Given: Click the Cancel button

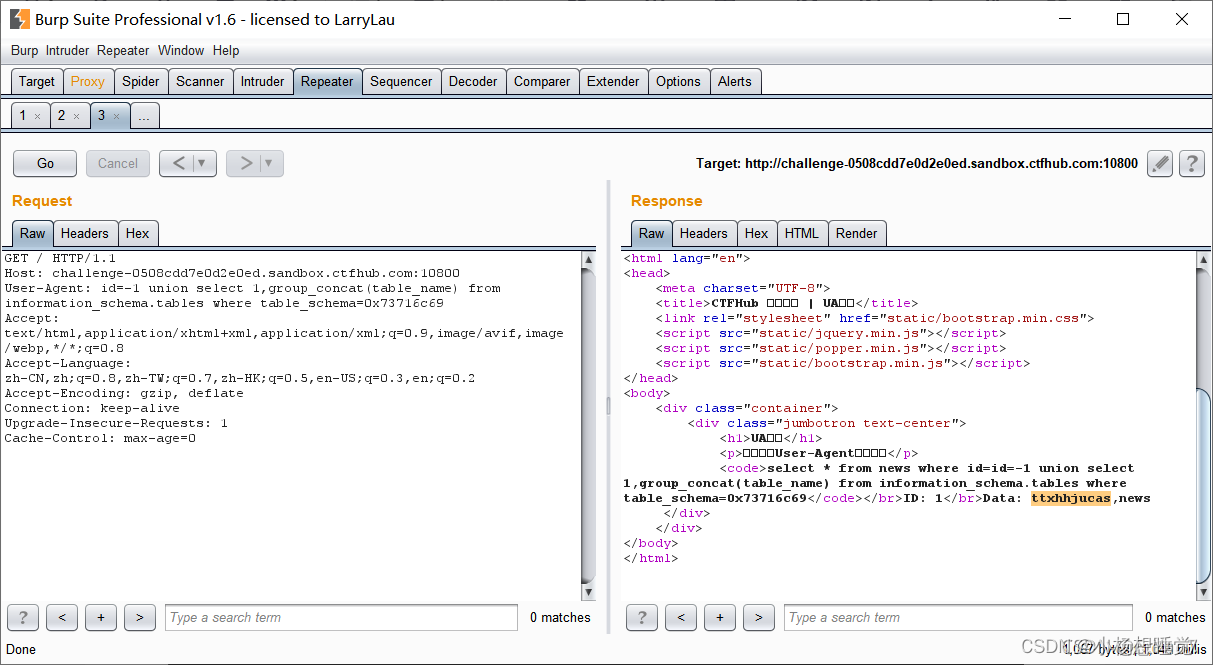Looking at the screenshot, I should pos(118,163).
